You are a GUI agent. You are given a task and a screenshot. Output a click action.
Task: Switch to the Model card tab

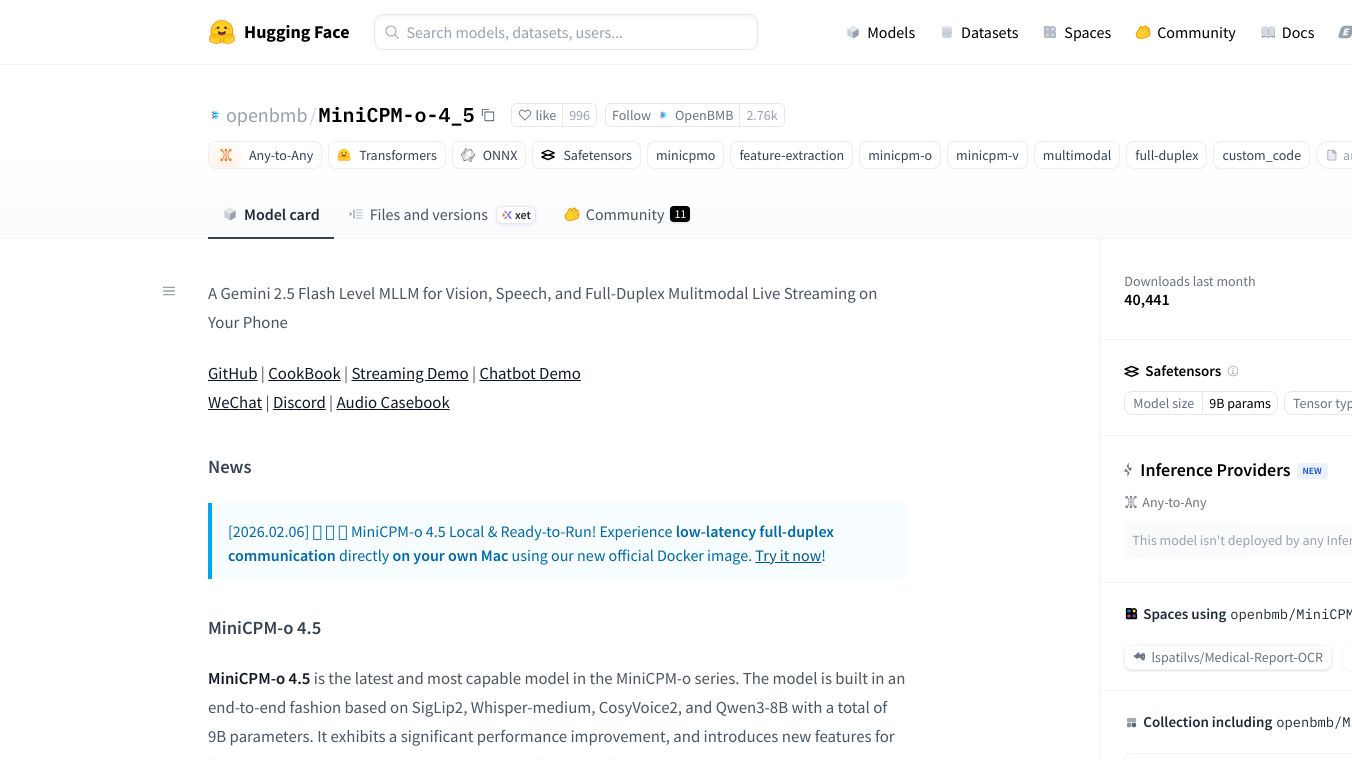pyautogui.click(x=271, y=214)
